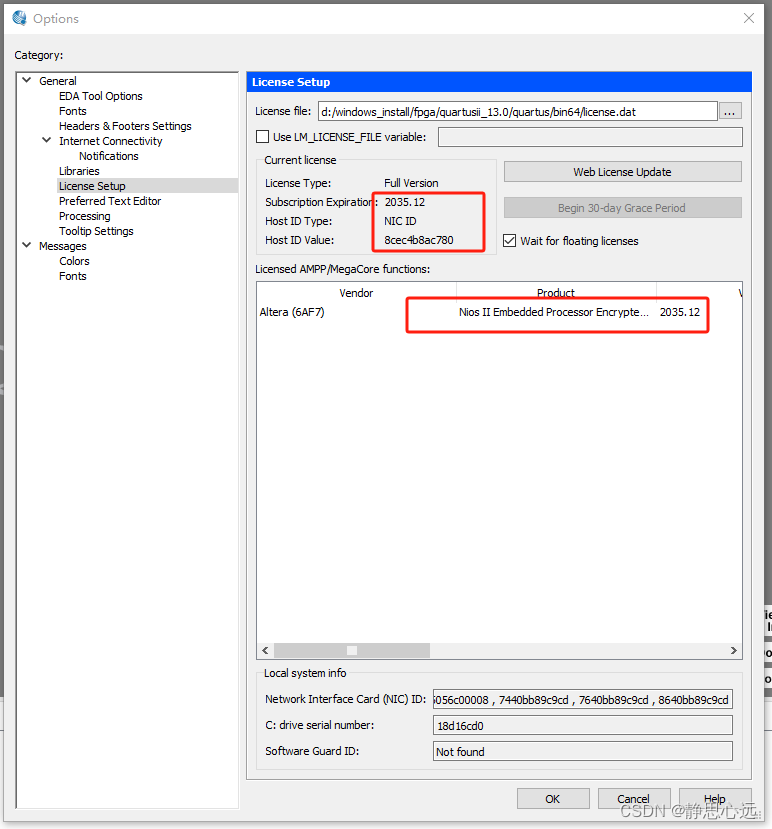The height and width of the screenshot is (829, 772).
Task: Click left arrow of horizontal scrollbar
Action: pos(265,650)
